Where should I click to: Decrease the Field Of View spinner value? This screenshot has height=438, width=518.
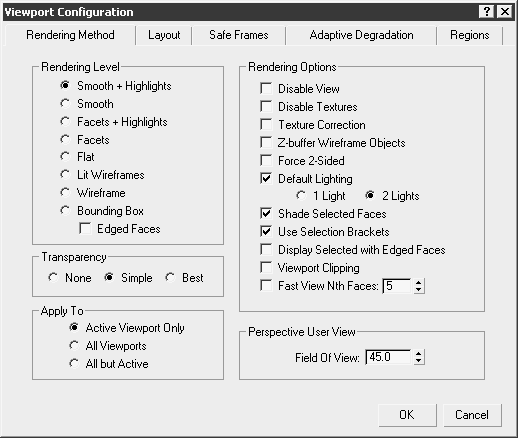tap(419, 361)
